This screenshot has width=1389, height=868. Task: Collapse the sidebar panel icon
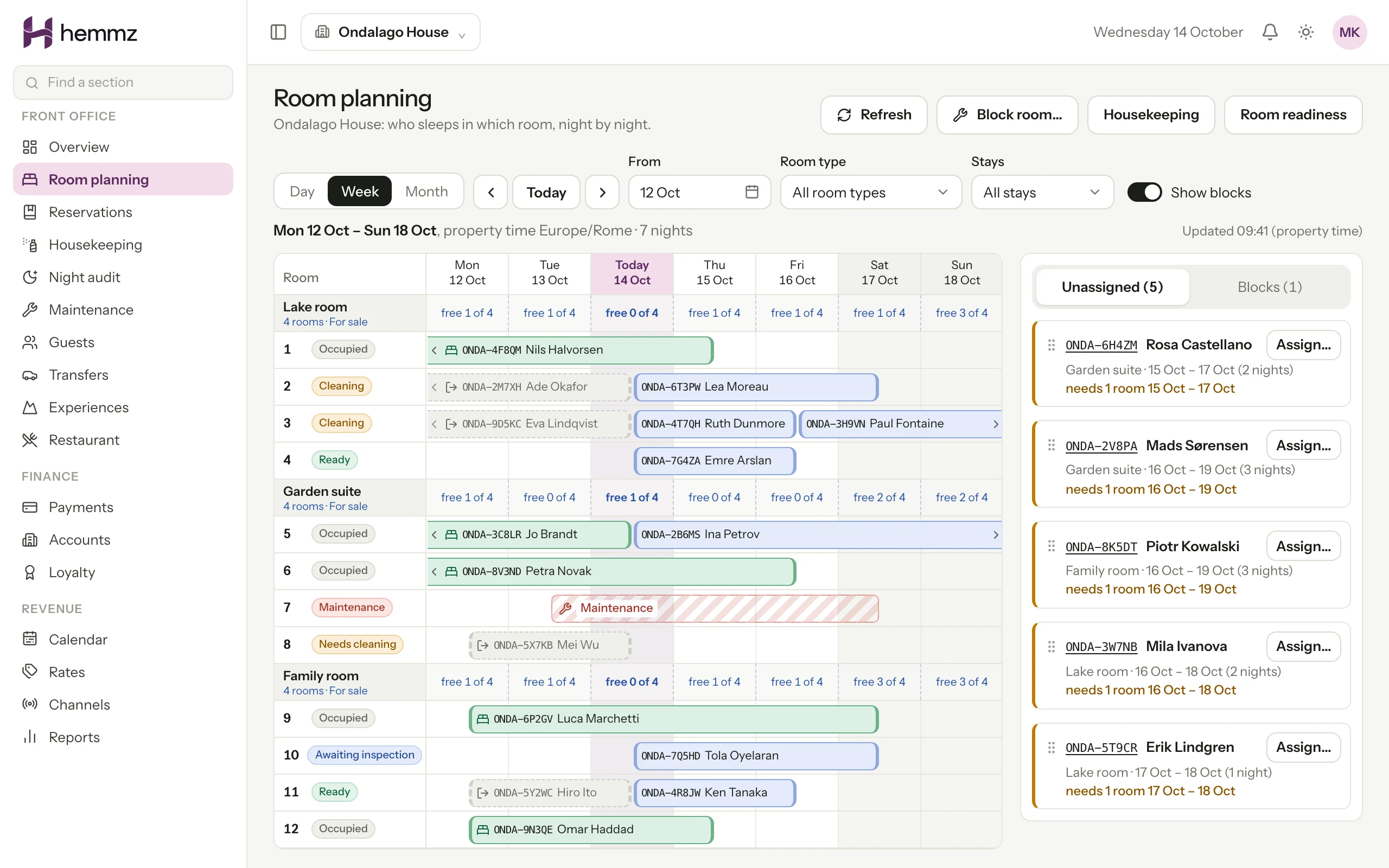coord(278,32)
